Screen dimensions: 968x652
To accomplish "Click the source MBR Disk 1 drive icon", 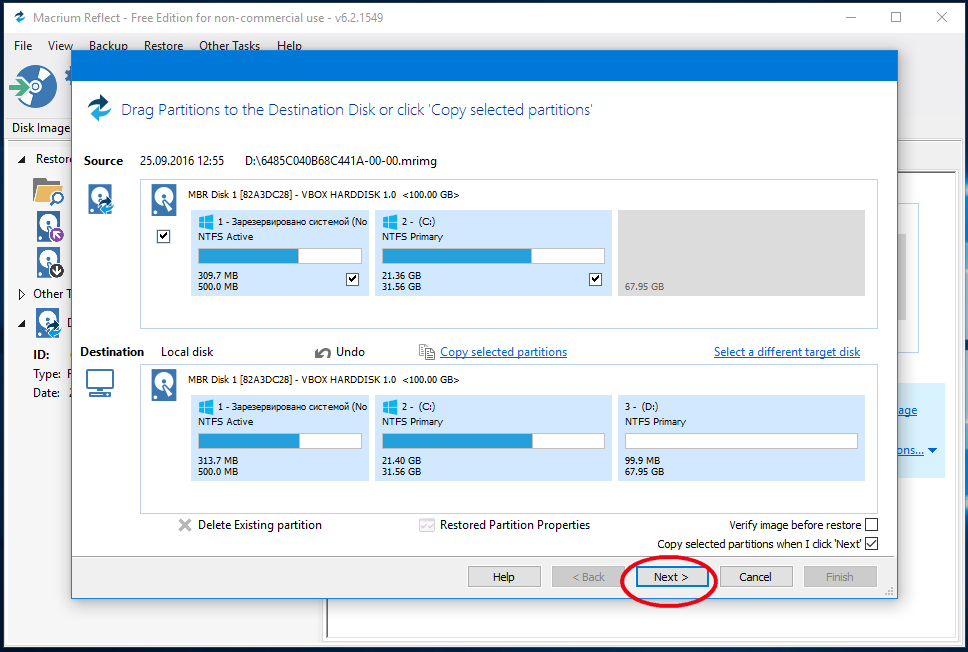I will [164, 201].
